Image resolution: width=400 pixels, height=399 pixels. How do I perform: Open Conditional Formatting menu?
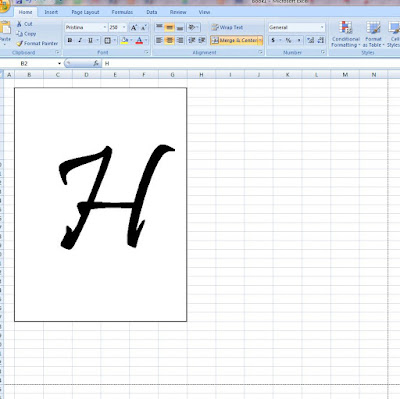click(346, 34)
